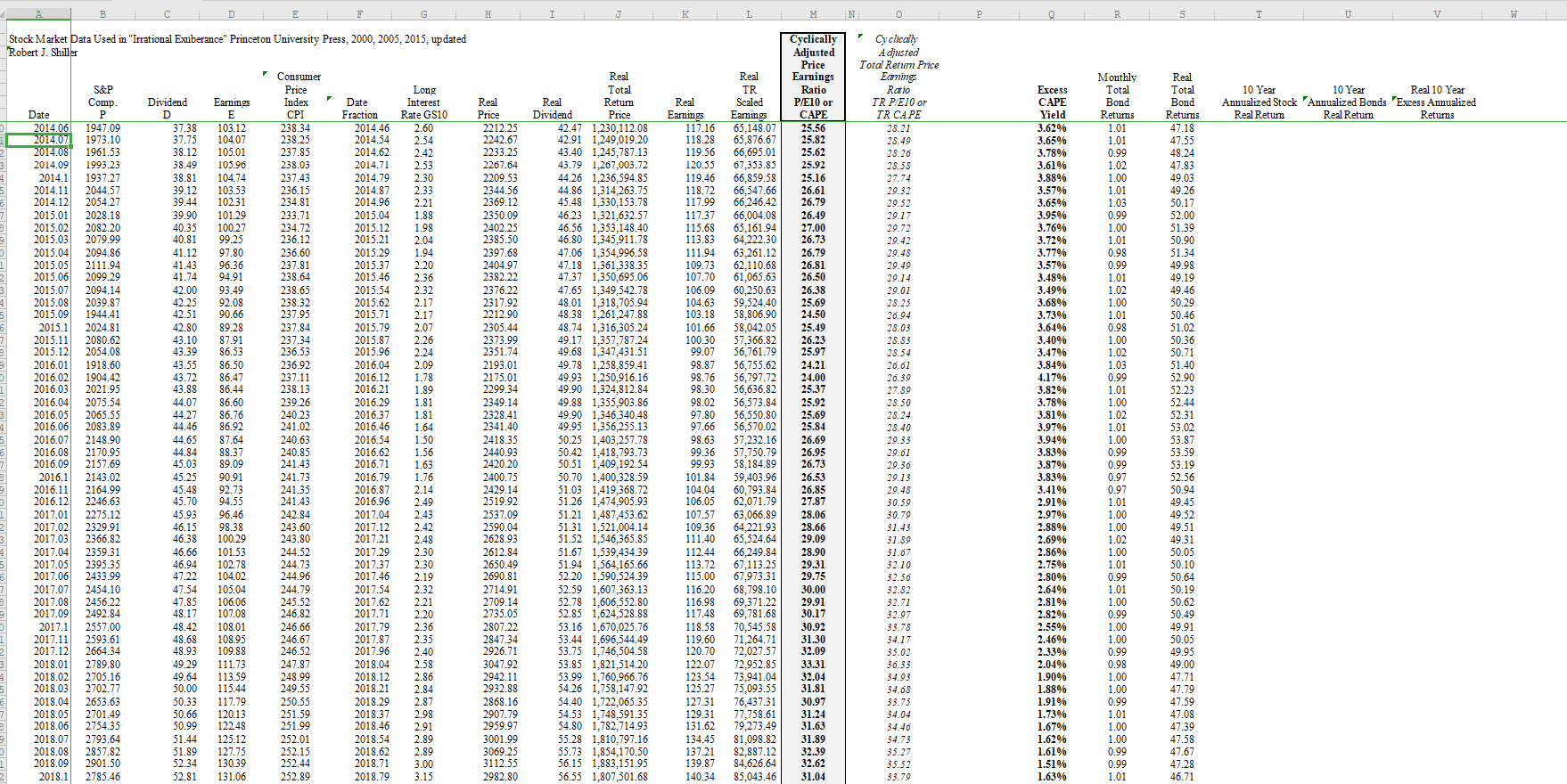Click S&P value "2901.50" in row 2018.09

tap(103, 764)
